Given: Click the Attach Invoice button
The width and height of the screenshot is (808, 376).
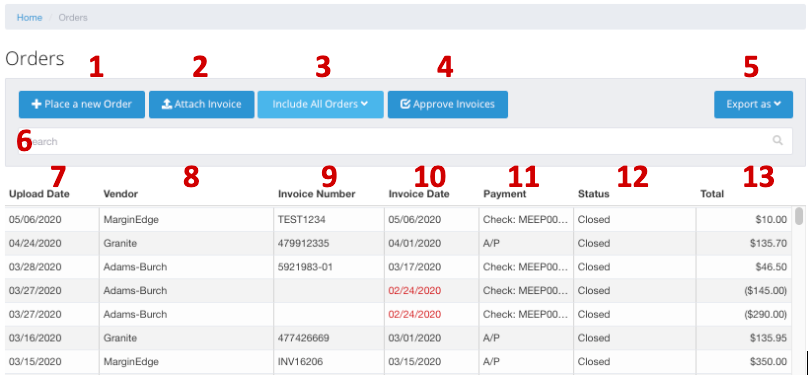Looking at the screenshot, I should [201, 105].
